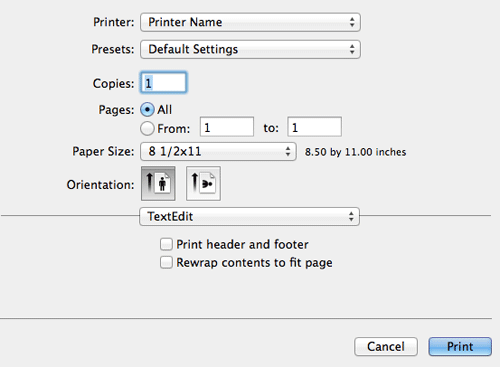
Task: Select portrait orientation icon
Action: [x=158, y=184]
